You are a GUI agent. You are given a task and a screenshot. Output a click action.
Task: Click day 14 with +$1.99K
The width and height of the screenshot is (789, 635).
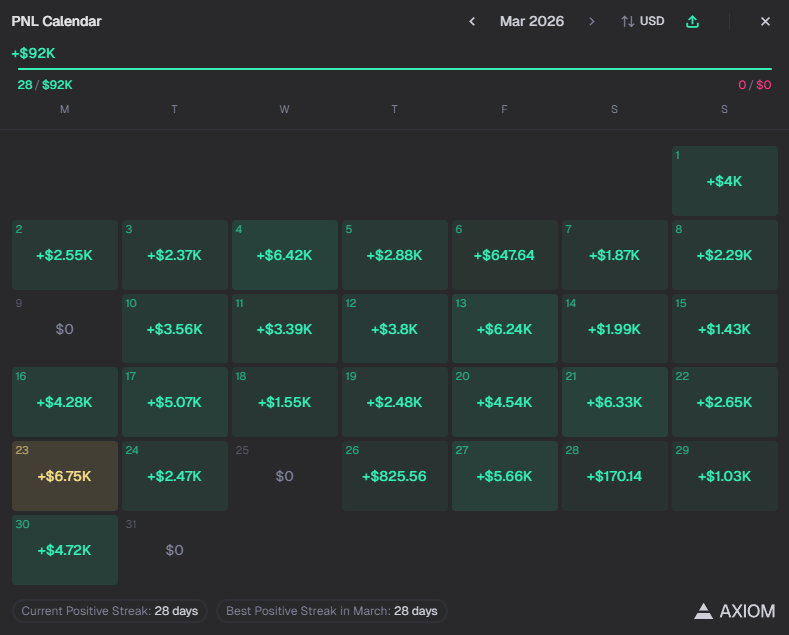[x=614, y=329]
